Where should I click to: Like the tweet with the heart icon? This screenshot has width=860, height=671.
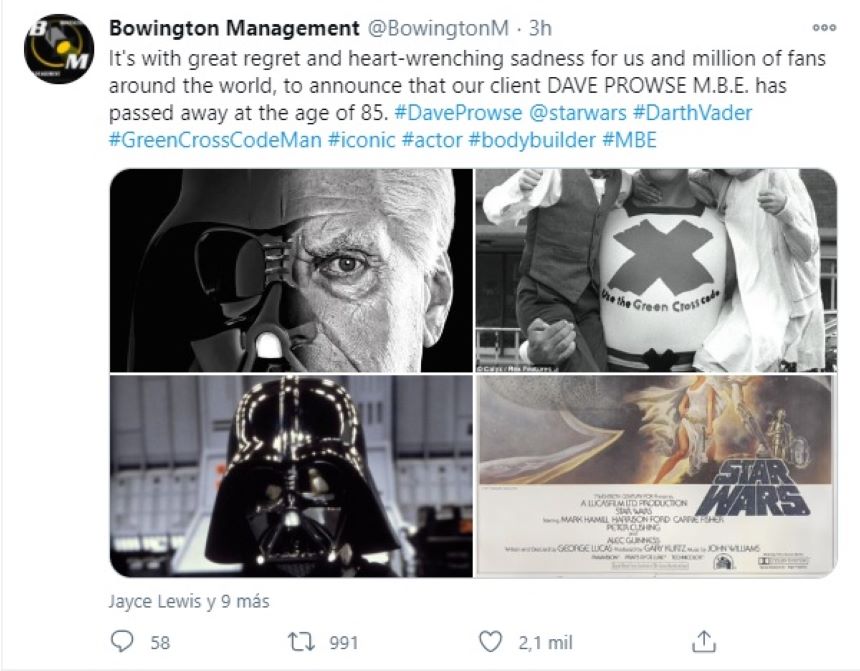[x=490, y=641]
